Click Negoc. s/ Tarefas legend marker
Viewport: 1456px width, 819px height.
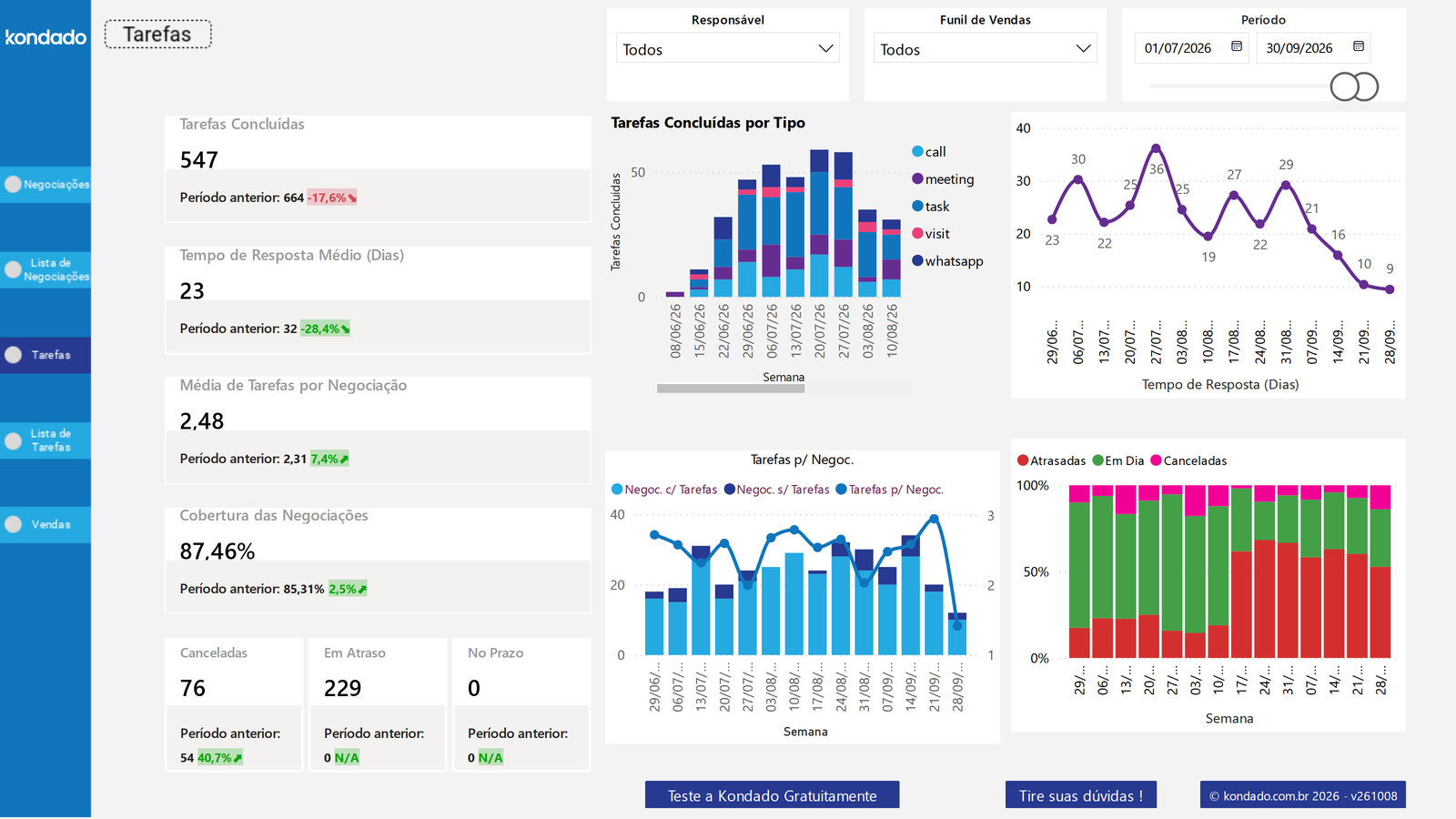(730, 490)
